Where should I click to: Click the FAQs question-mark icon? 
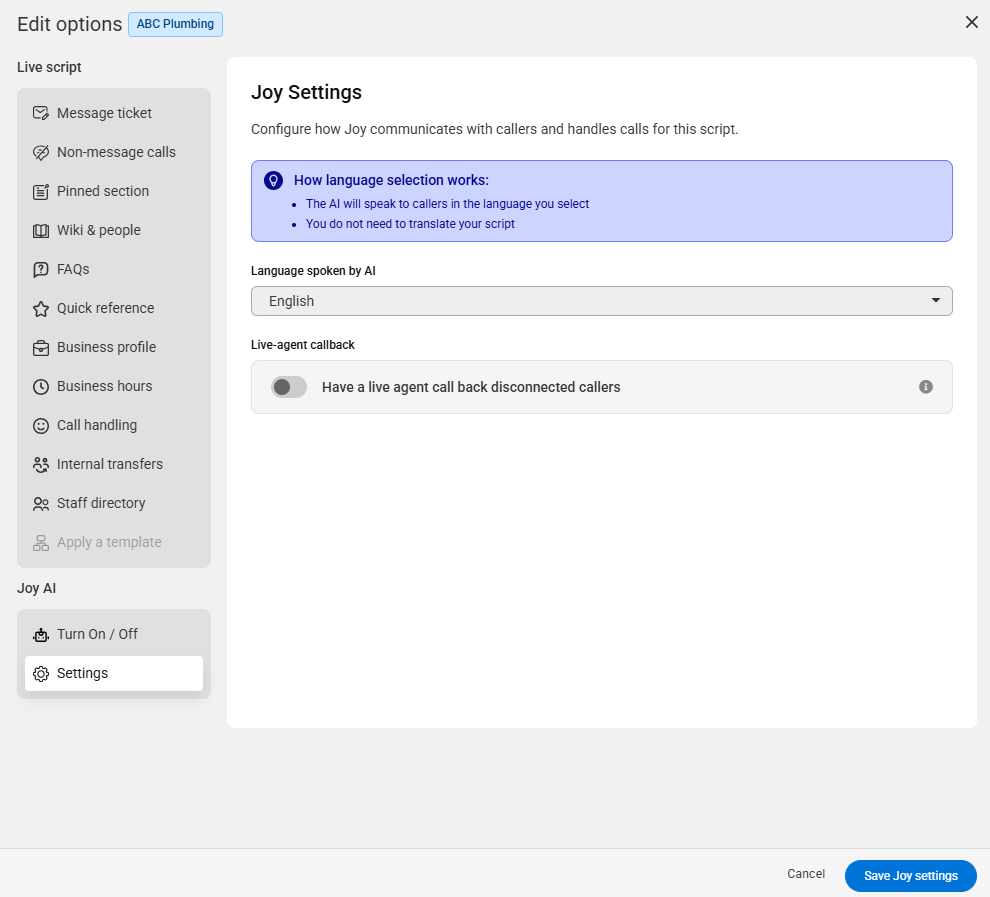[41, 270]
